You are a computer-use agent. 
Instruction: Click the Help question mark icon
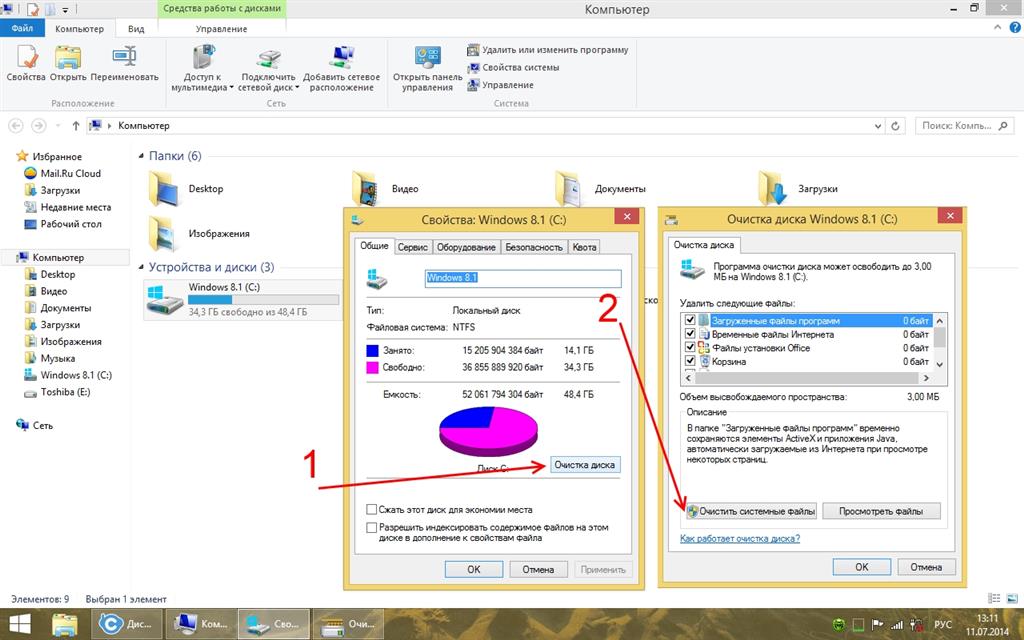pyautogui.click(x=1016, y=27)
